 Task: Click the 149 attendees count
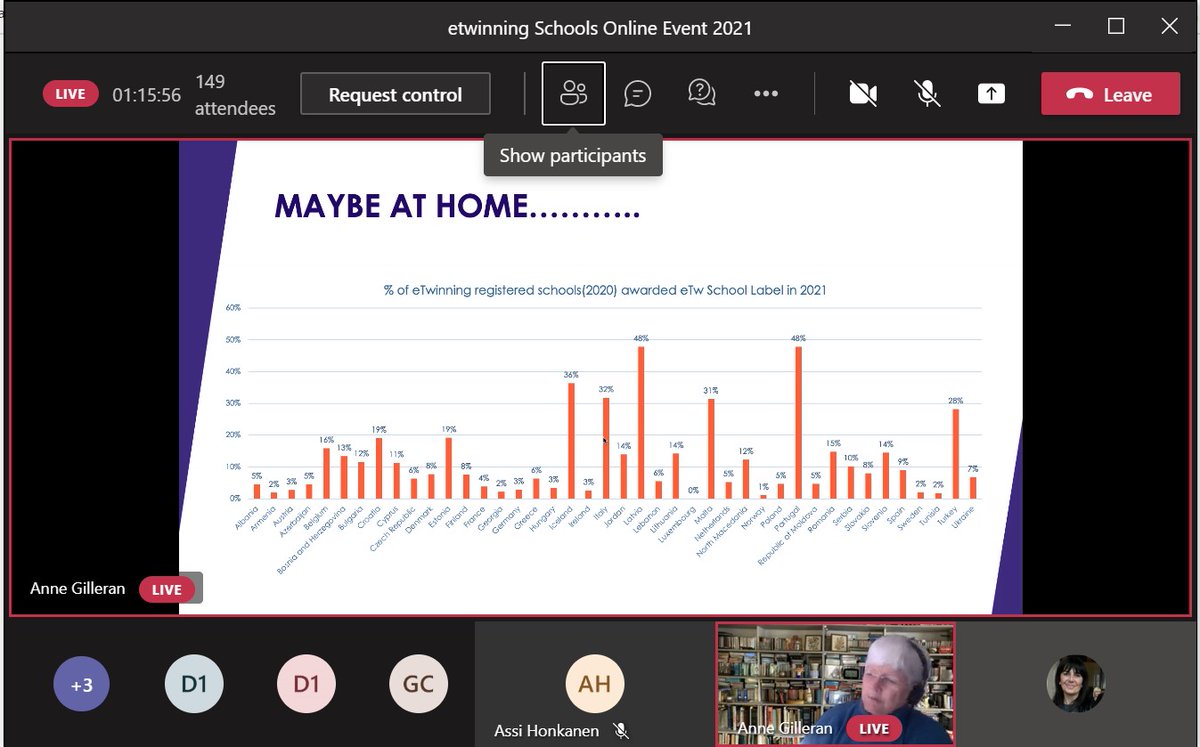(235, 94)
